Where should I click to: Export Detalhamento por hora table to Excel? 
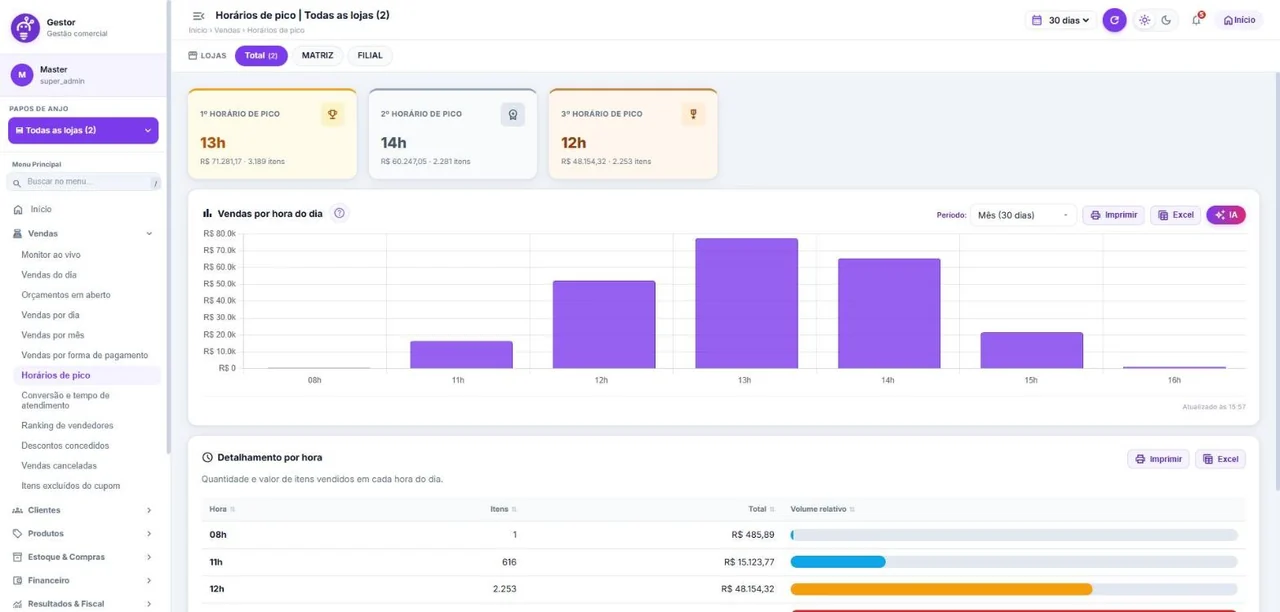1220,459
